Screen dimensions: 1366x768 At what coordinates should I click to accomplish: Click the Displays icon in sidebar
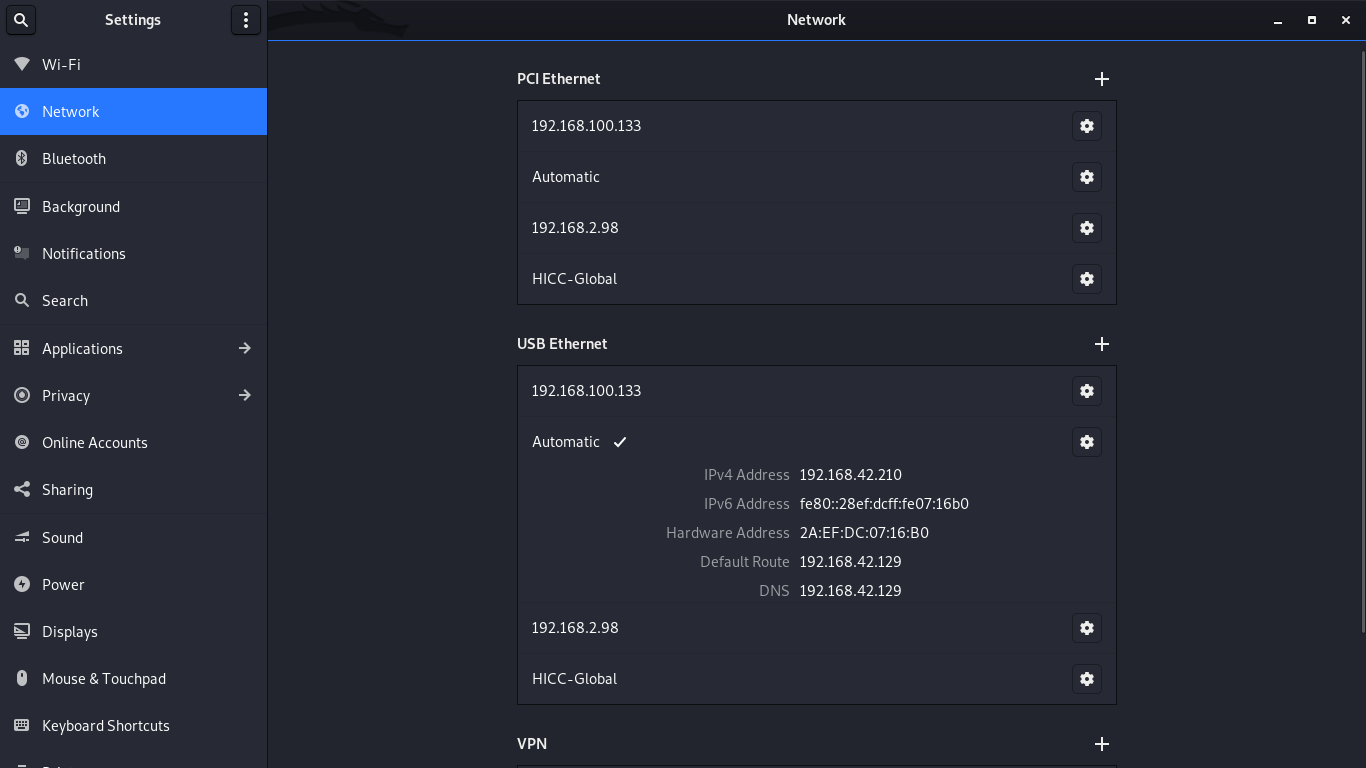22,632
